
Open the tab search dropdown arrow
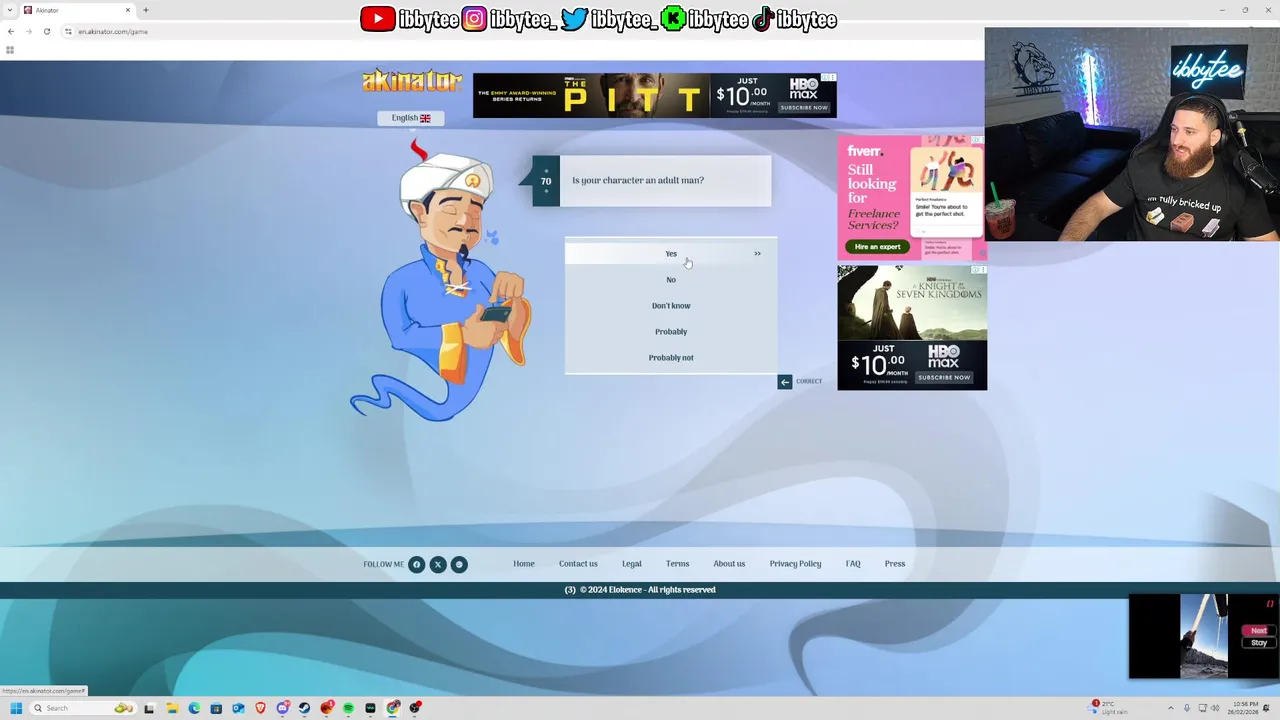(x=8, y=10)
